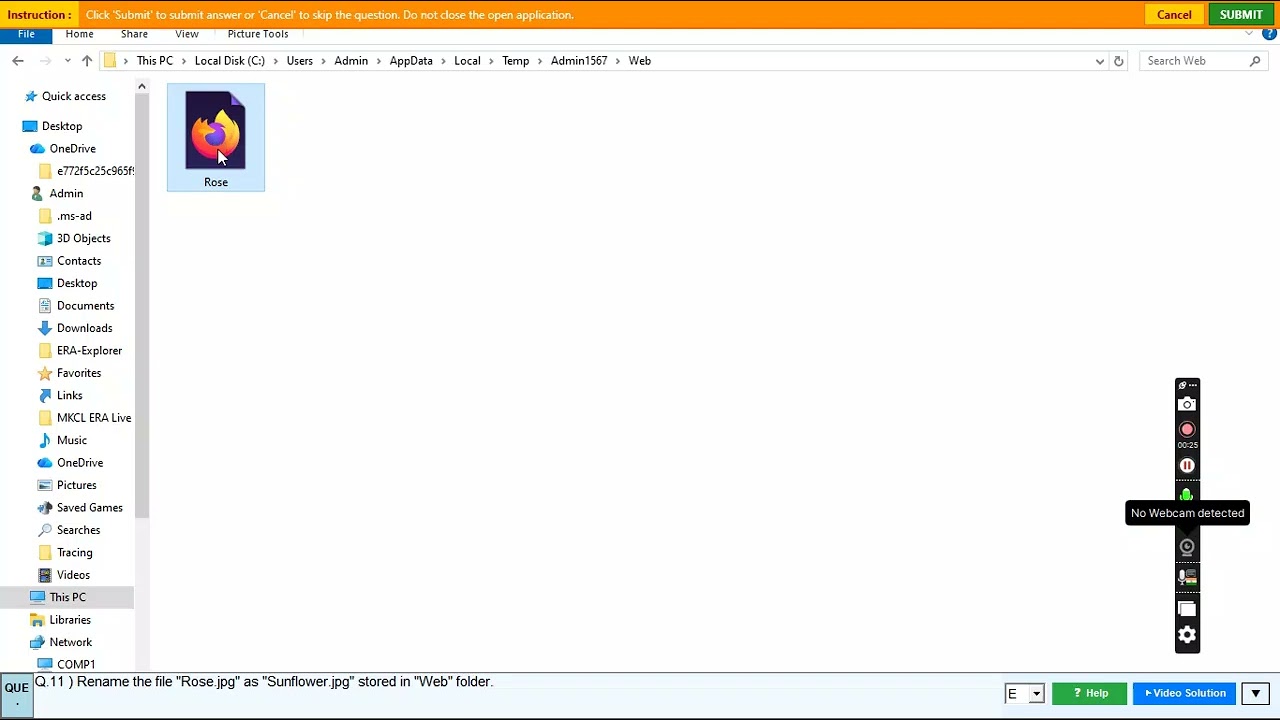Open the File menu tab
This screenshot has width=1280, height=720.
pyautogui.click(x=26, y=34)
